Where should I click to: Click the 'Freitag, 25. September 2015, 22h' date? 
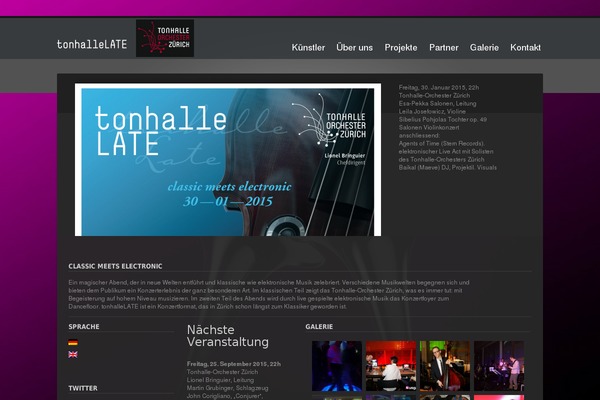click(x=234, y=364)
